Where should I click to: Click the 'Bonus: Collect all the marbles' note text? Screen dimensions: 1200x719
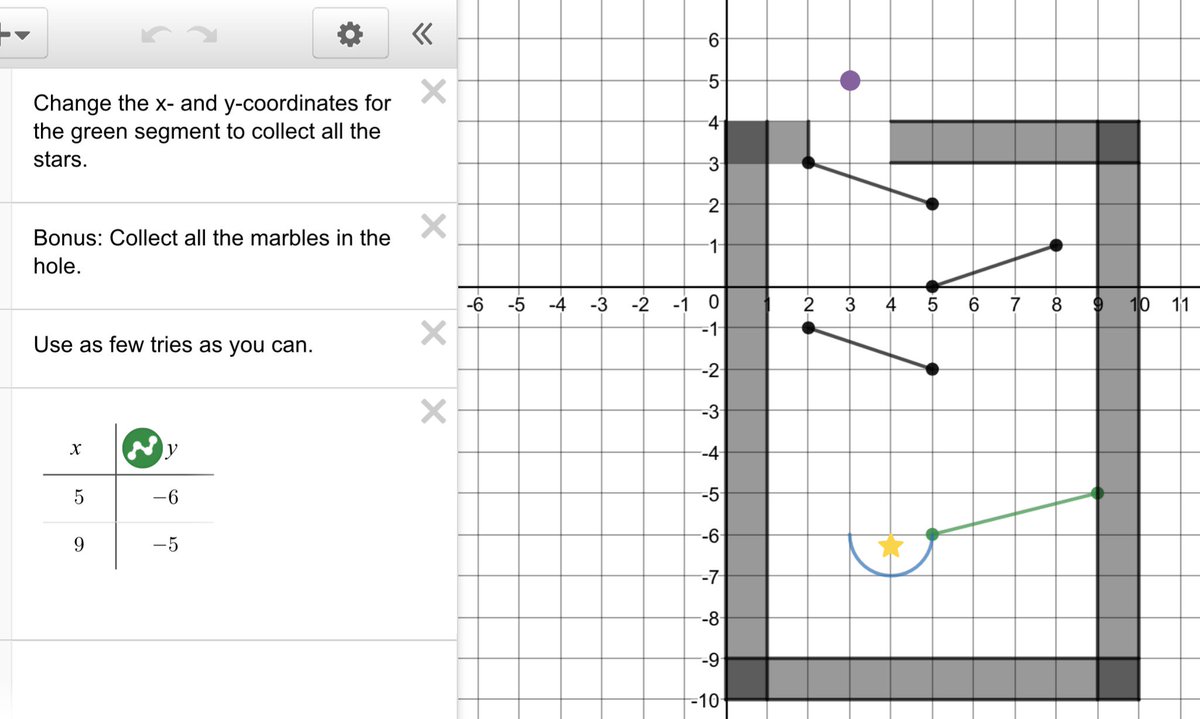click(212, 253)
